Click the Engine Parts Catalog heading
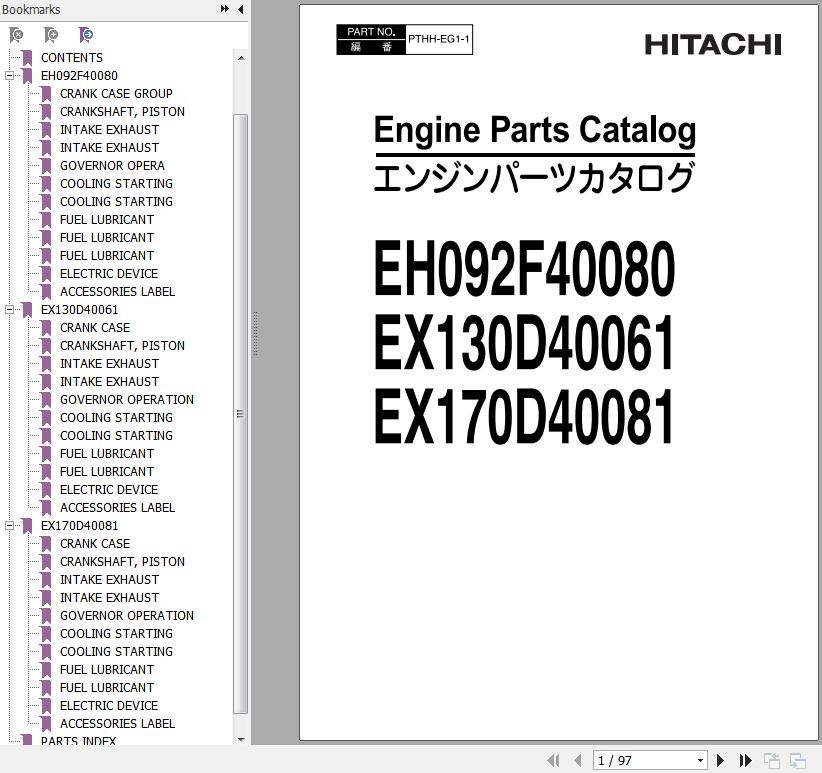 pos(535,130)
